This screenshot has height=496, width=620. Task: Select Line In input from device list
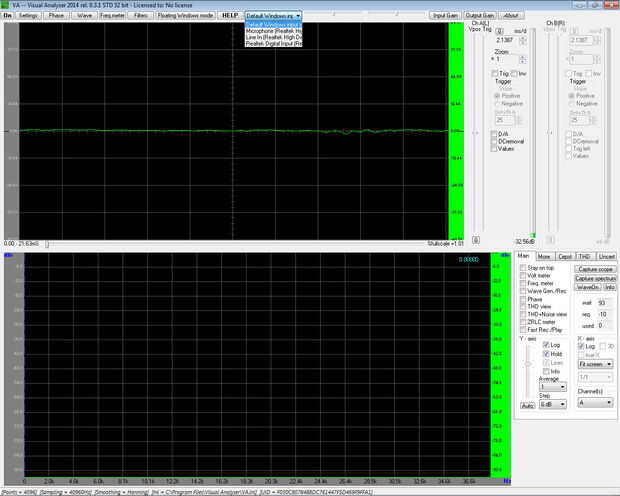pyautogui.click(x=274, y=37)
